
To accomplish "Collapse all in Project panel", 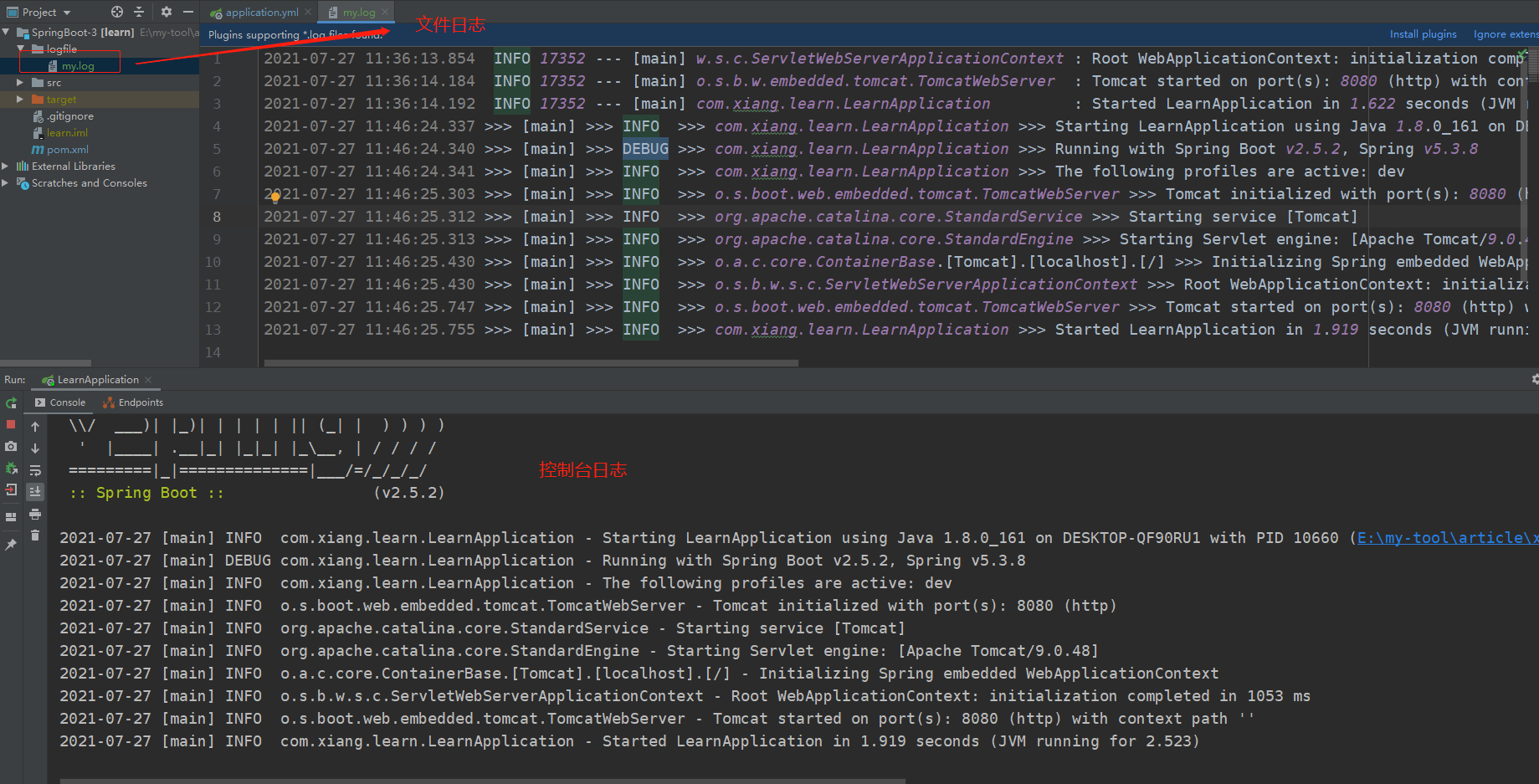I will [x=139, y=12].
